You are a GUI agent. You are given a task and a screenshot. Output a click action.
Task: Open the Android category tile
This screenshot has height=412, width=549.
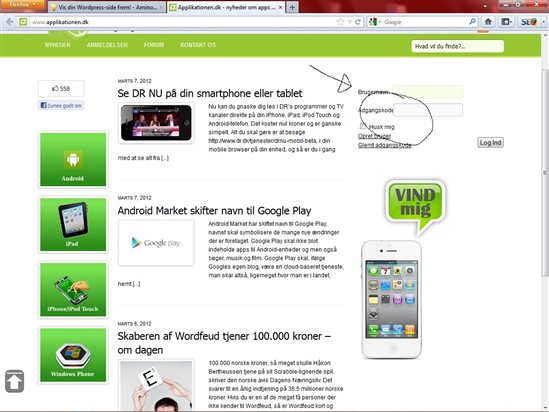pyautogui.click(x=73, y=159)
